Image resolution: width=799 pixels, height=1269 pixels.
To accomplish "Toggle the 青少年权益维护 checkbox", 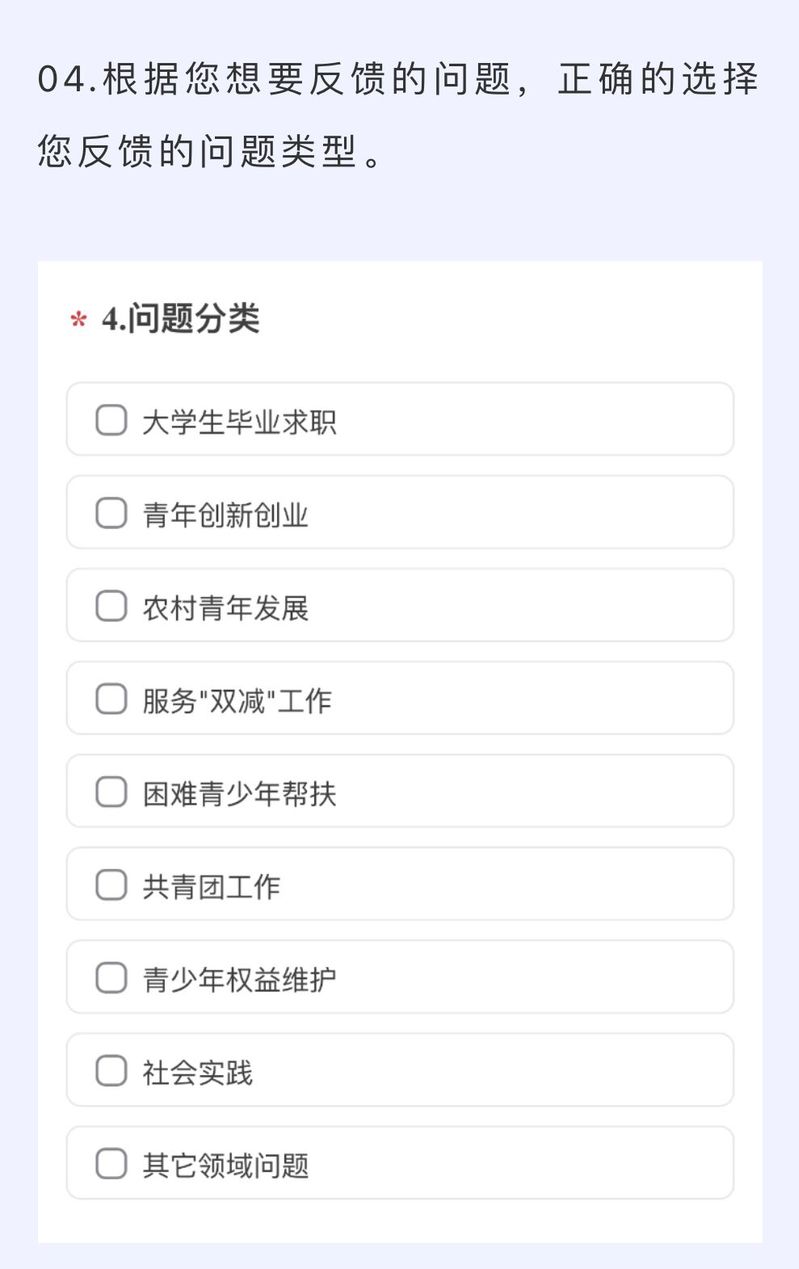I will [x=111, y=978].
